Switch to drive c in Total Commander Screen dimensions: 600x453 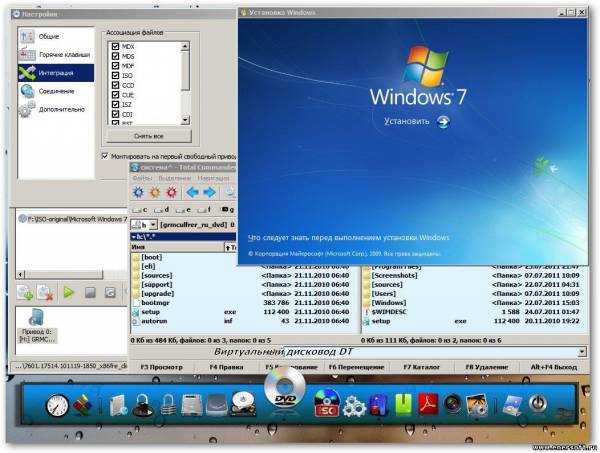tap(140, 210)
